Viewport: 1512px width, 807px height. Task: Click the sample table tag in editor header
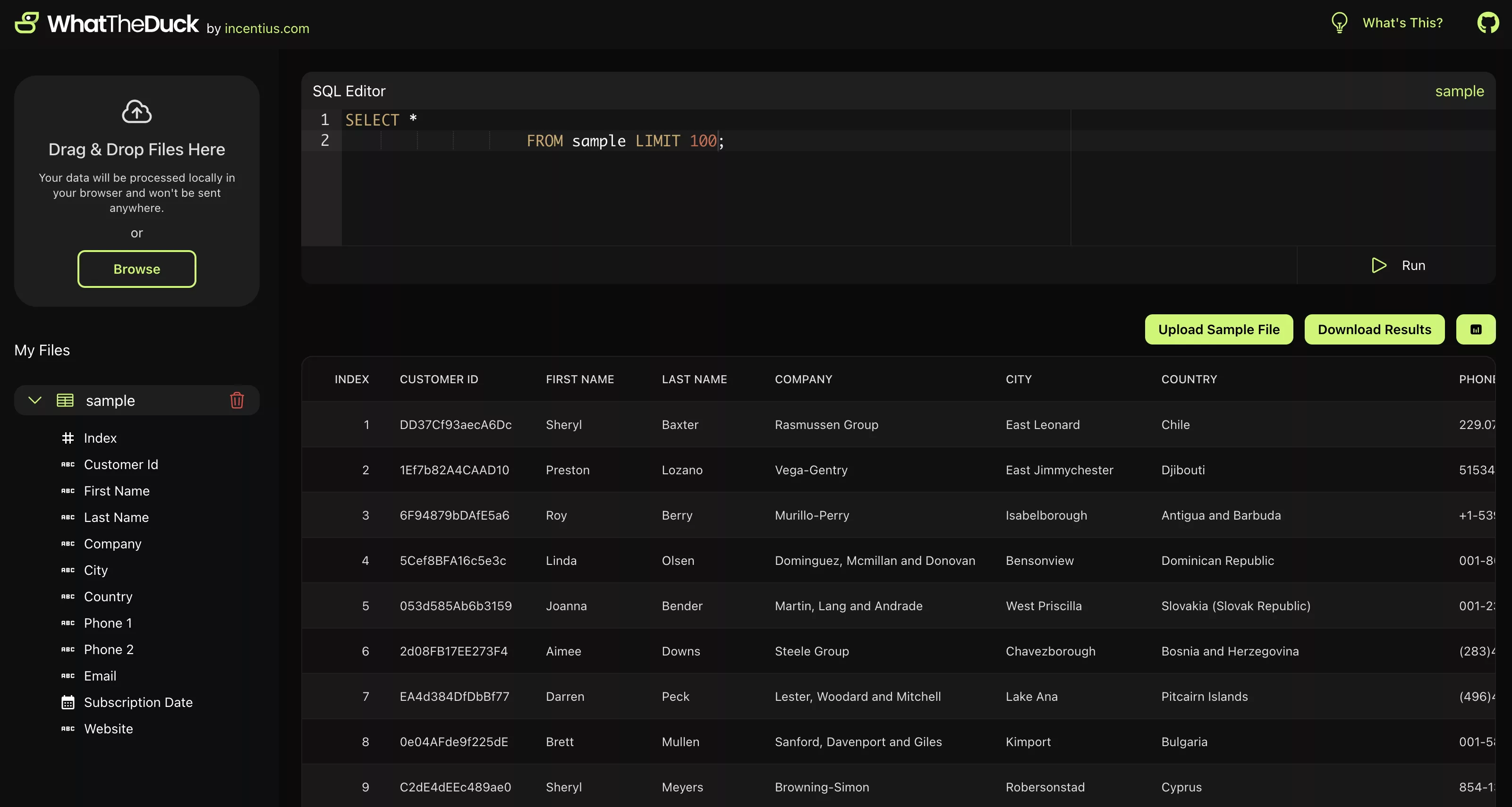[1459, 91]
